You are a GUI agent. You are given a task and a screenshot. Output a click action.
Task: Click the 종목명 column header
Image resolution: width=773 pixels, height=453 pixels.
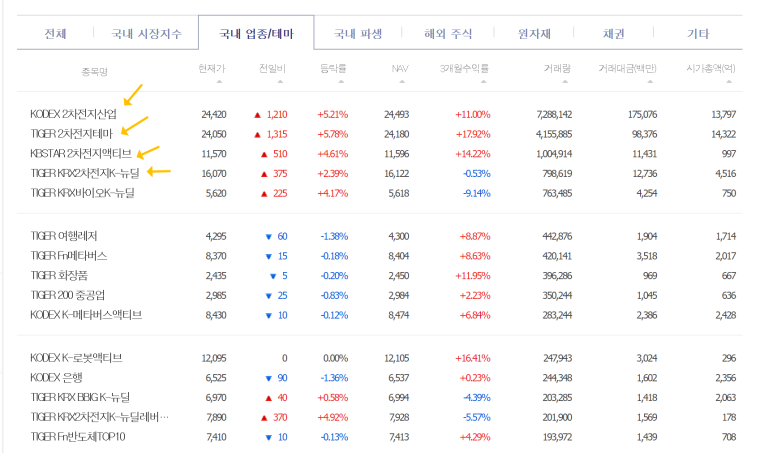pyautogui.click(x=94, y=72)
